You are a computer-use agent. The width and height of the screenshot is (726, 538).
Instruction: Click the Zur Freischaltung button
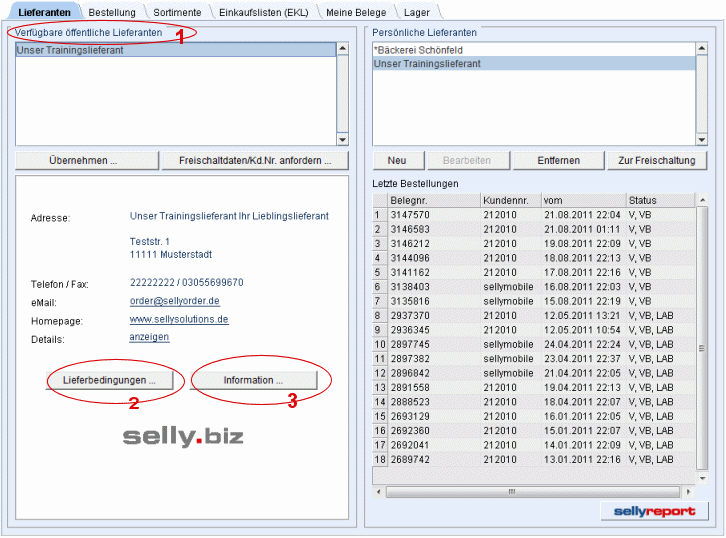point(656,160)
